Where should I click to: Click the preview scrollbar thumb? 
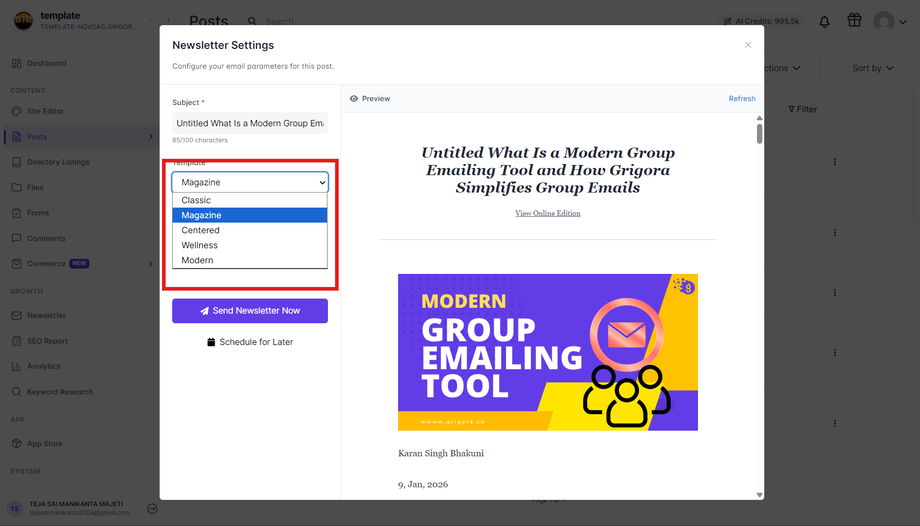coord(759,133)
